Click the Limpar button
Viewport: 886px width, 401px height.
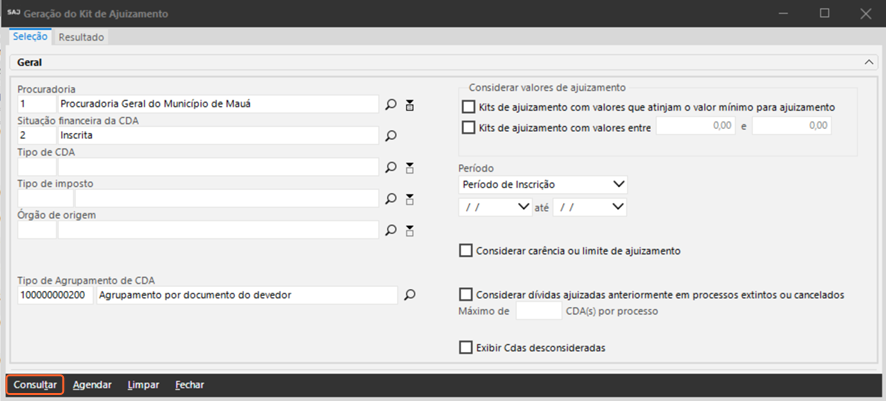click(x=143, y=385)
